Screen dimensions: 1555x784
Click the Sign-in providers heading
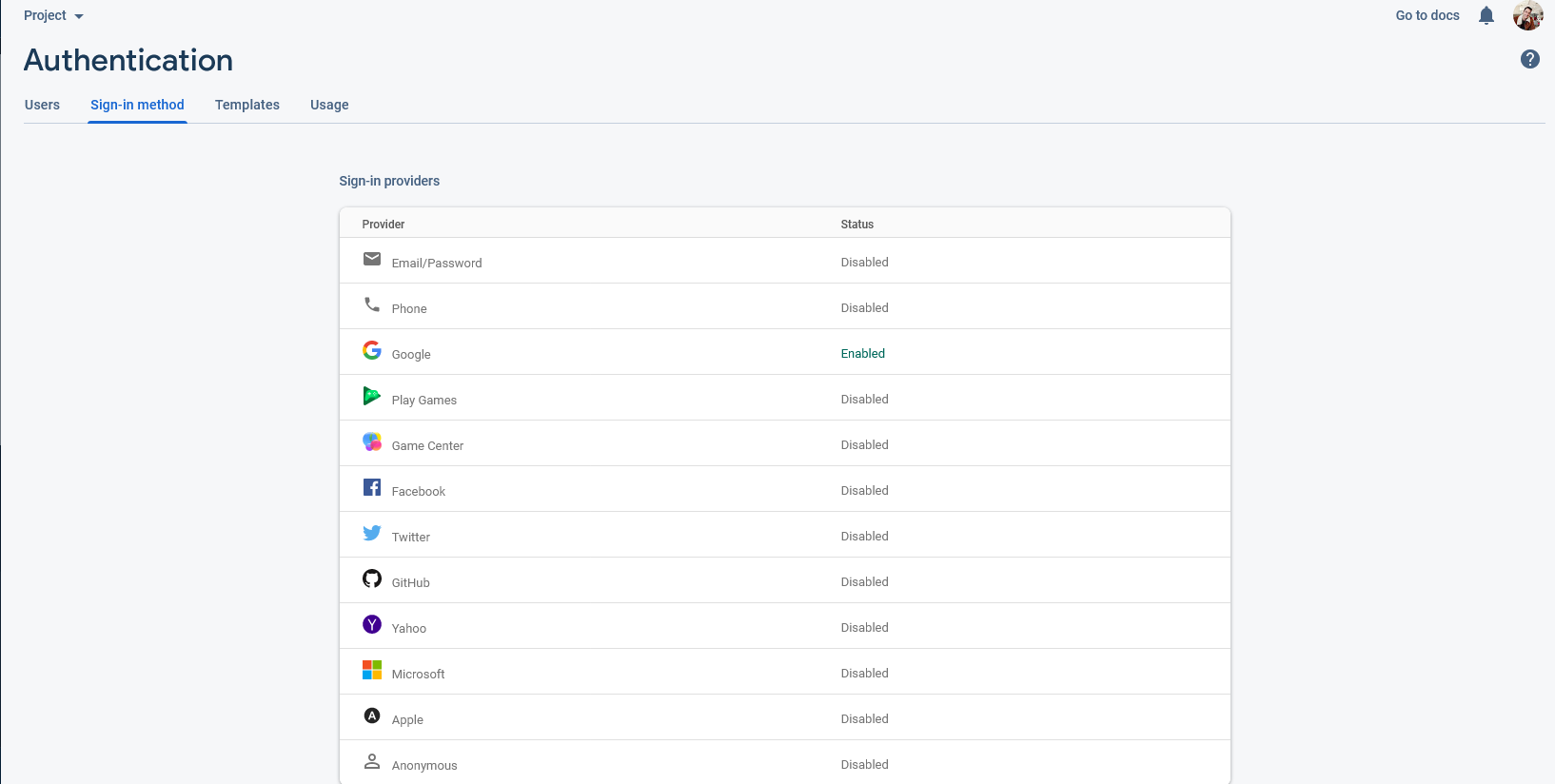[389, 181]
